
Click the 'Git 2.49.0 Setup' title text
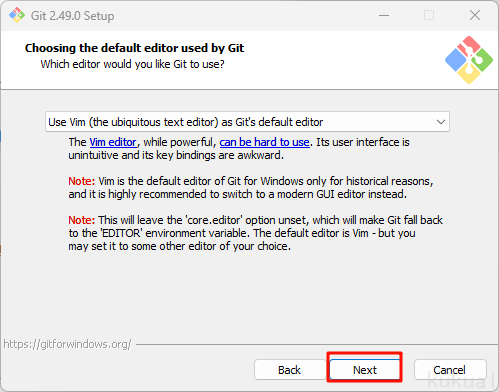click(x=72, y=16)
